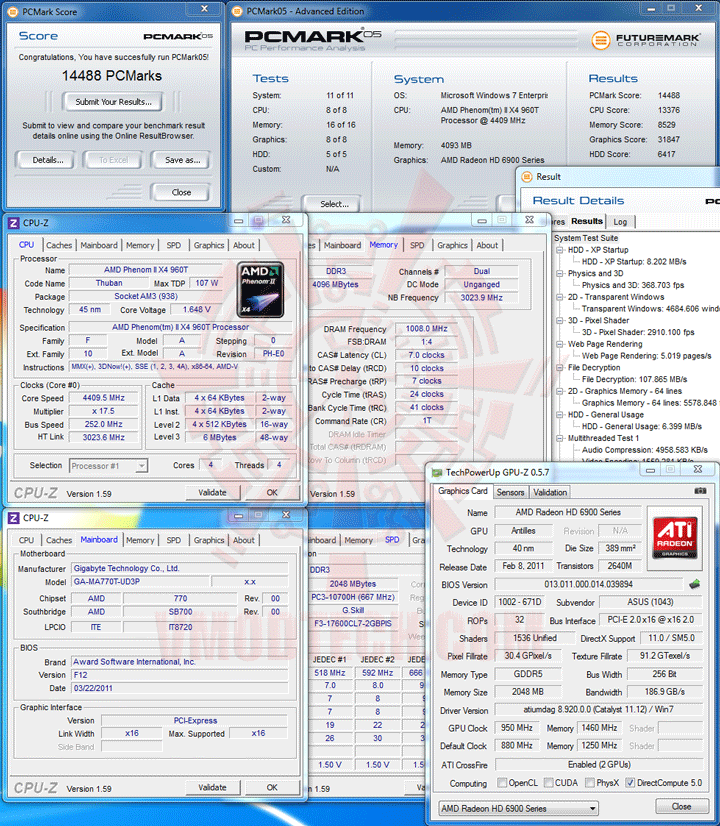Screen dimensions: 720x826
Task: Open the Validation tab in GPU-Z
Action: coord(550,492)
